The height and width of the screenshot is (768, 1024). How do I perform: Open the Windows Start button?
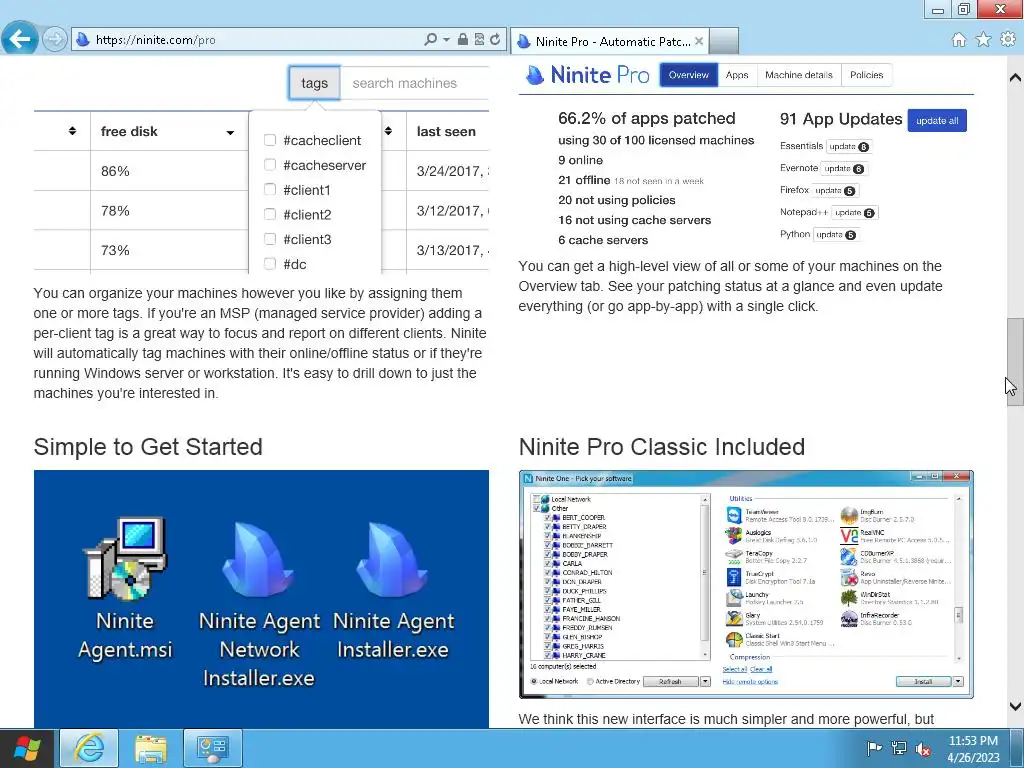click(x=27, y=748)
